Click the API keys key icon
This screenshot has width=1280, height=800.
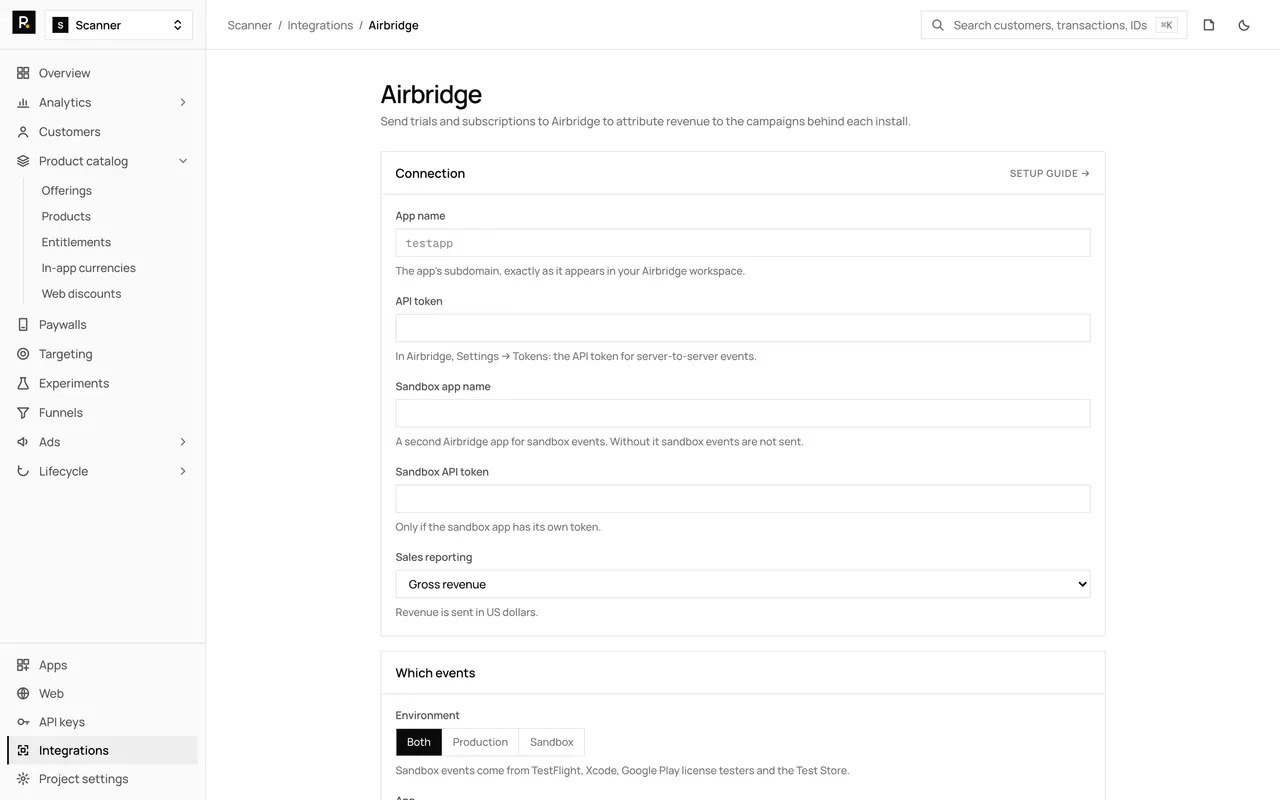pos(23,722)
